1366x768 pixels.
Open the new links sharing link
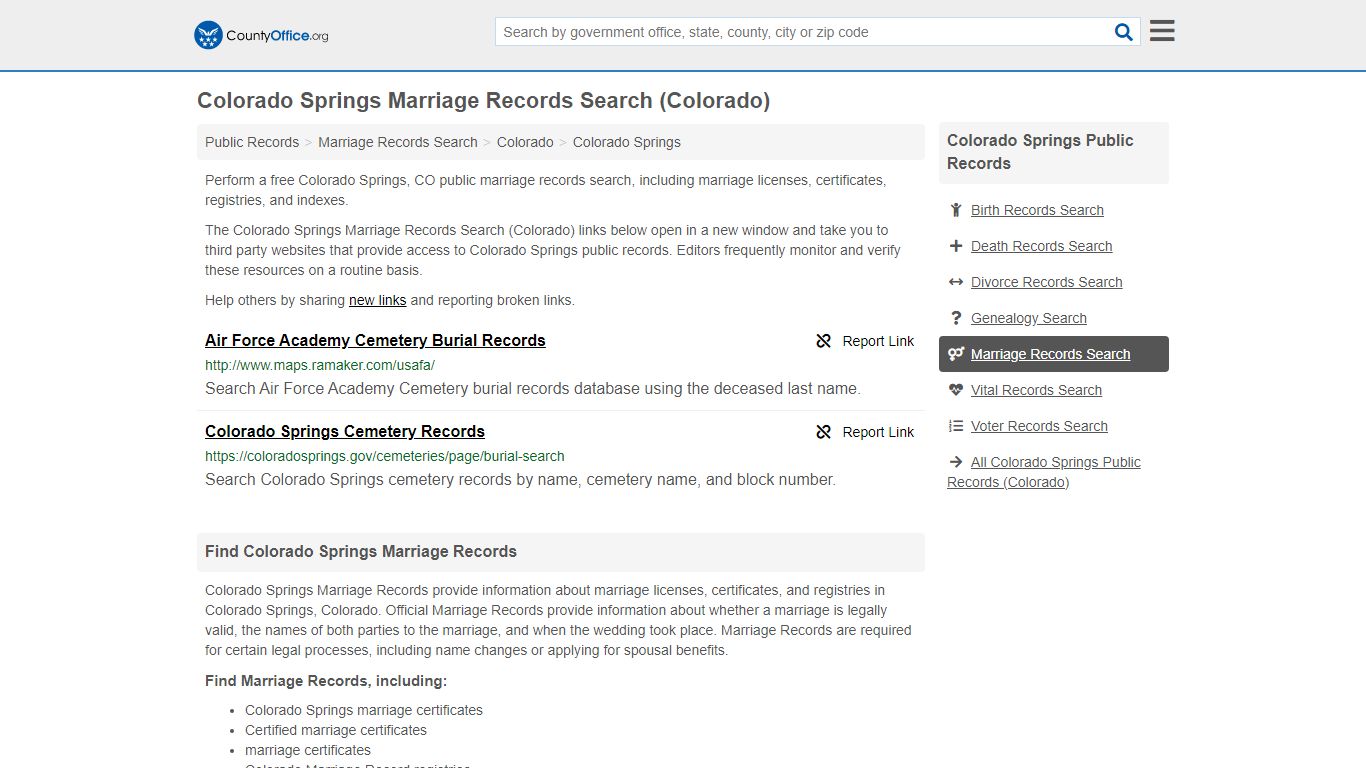click(x=377, y=300)
